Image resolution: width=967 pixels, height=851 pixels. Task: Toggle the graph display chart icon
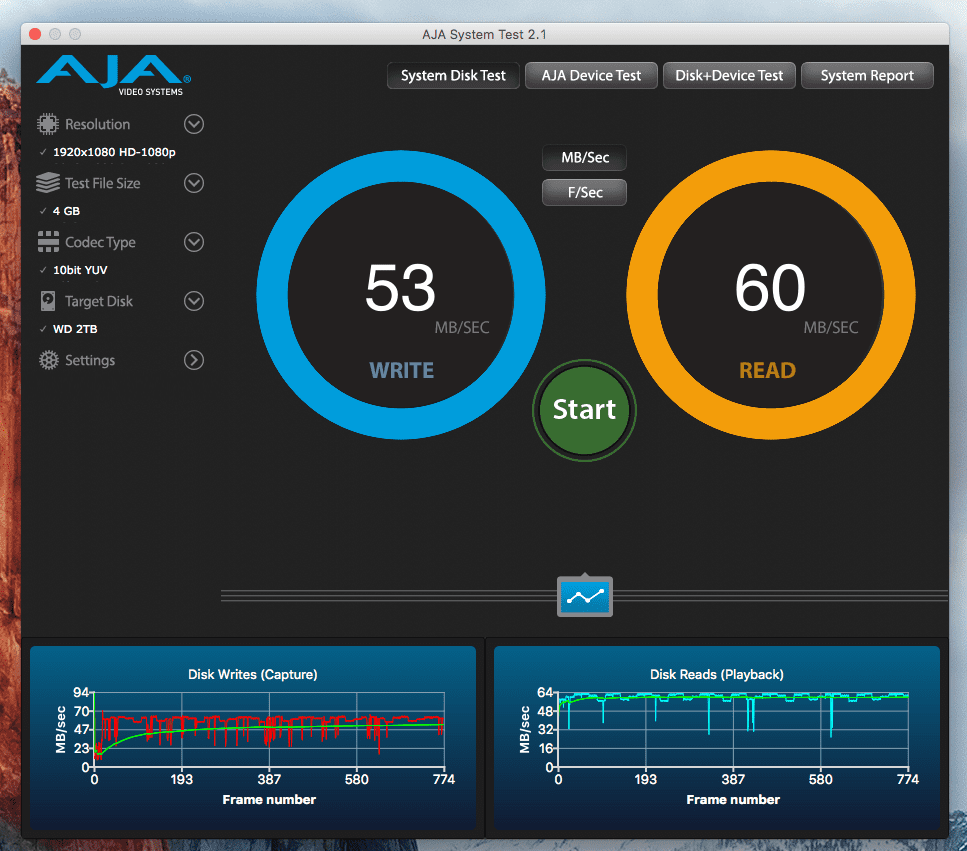[585, 597]
